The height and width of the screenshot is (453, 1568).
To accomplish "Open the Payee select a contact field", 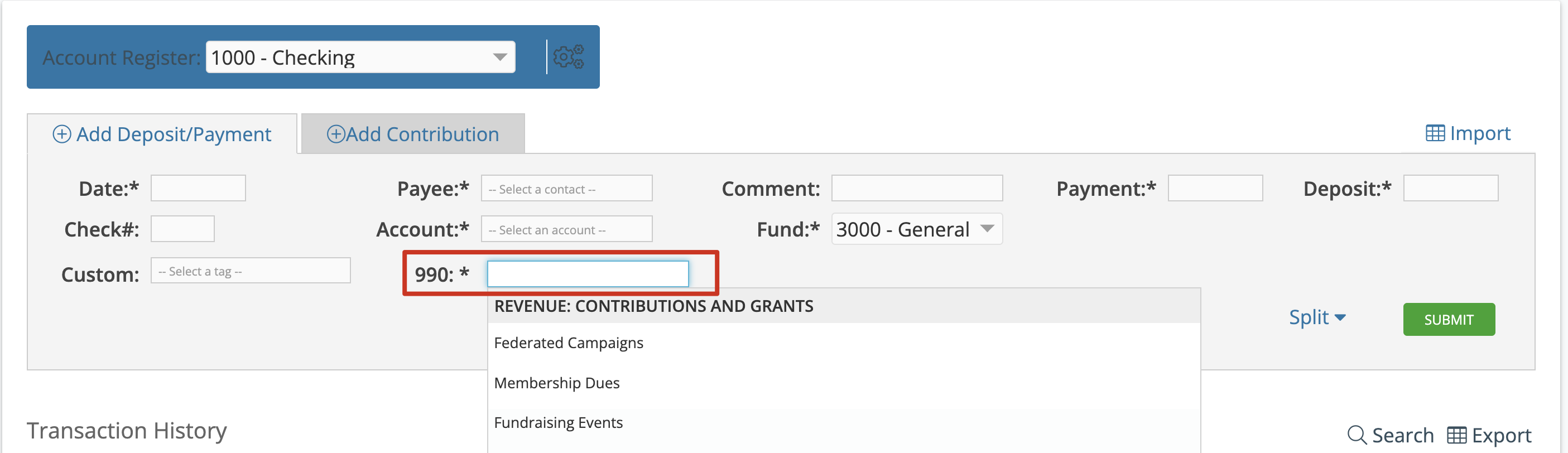I will click(x=566, y=189).
